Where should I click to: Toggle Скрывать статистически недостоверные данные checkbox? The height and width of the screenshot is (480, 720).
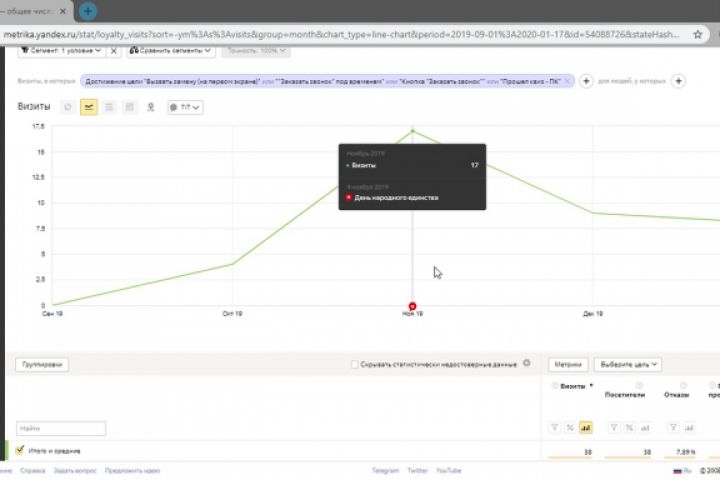coord(354,364)
